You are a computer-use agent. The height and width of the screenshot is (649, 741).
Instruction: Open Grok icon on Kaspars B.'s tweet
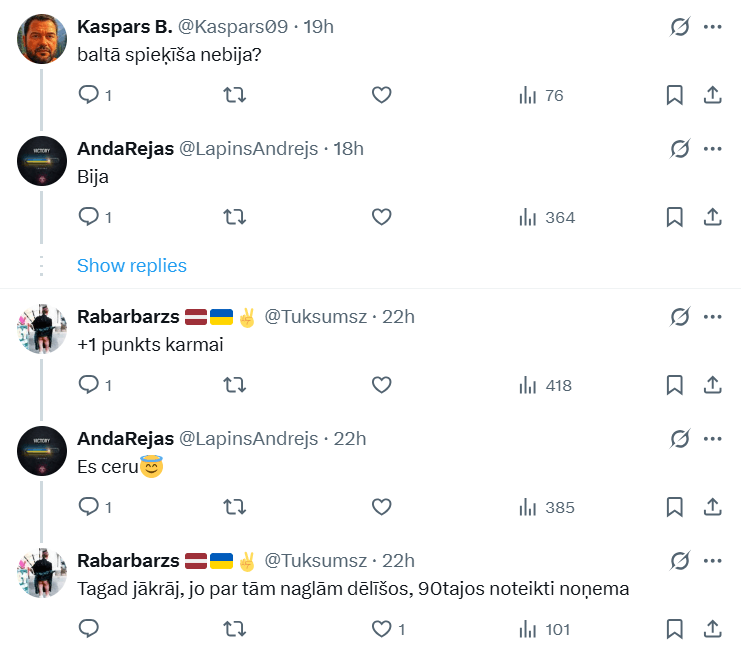click(x=680, y=27)
